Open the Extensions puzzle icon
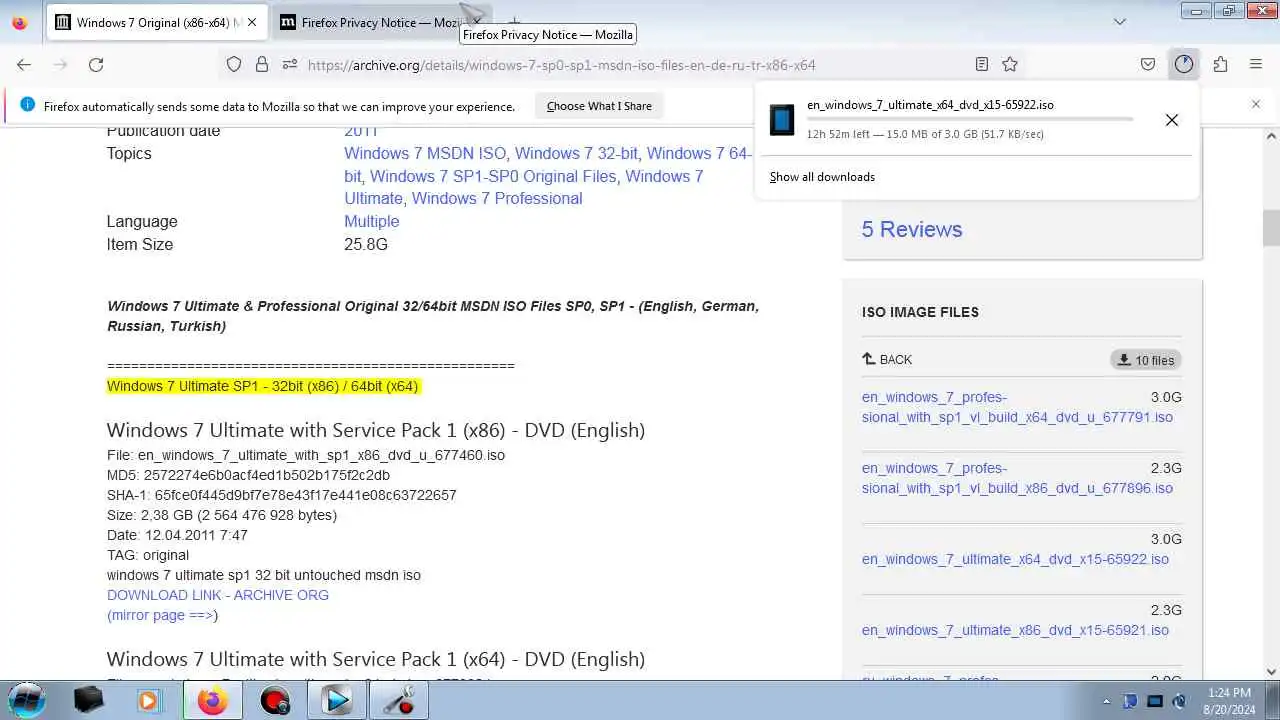 tap(1220, 64)
